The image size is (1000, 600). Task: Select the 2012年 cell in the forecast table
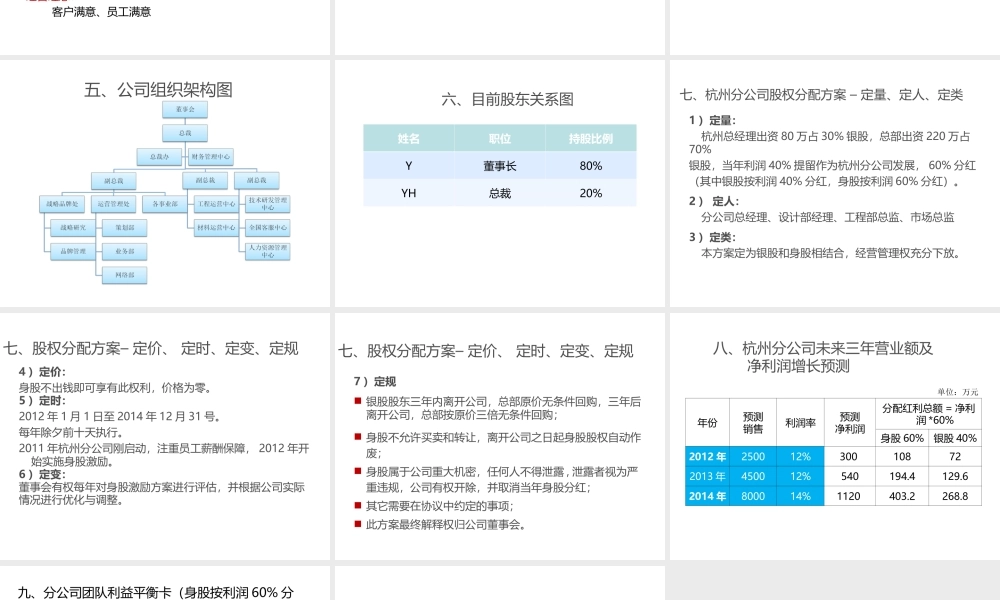(707, 457)
